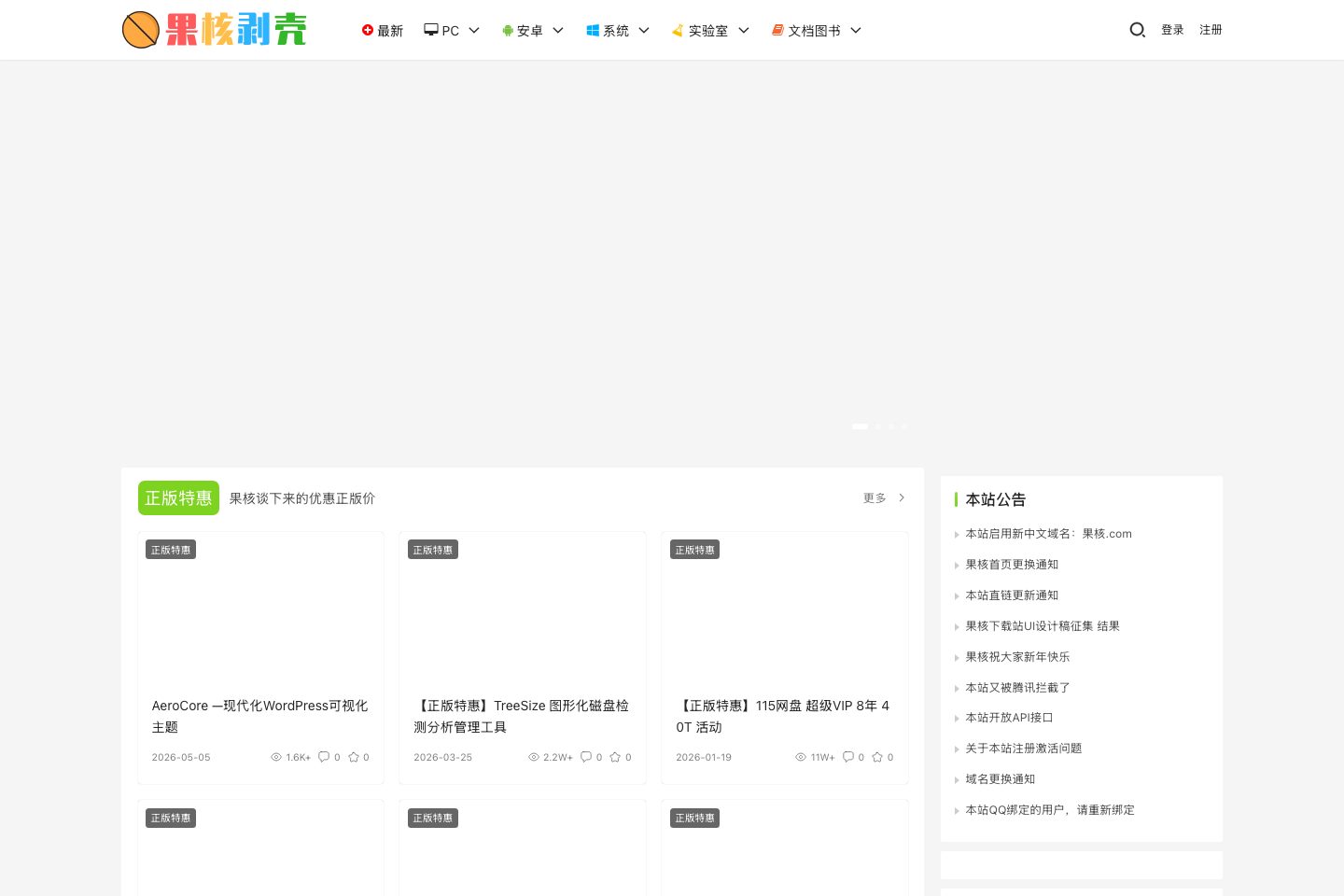Viewport: 1344px width, 896px height.
Task: Expand the chevron next to 安卓
Action: tap(558, 31)
